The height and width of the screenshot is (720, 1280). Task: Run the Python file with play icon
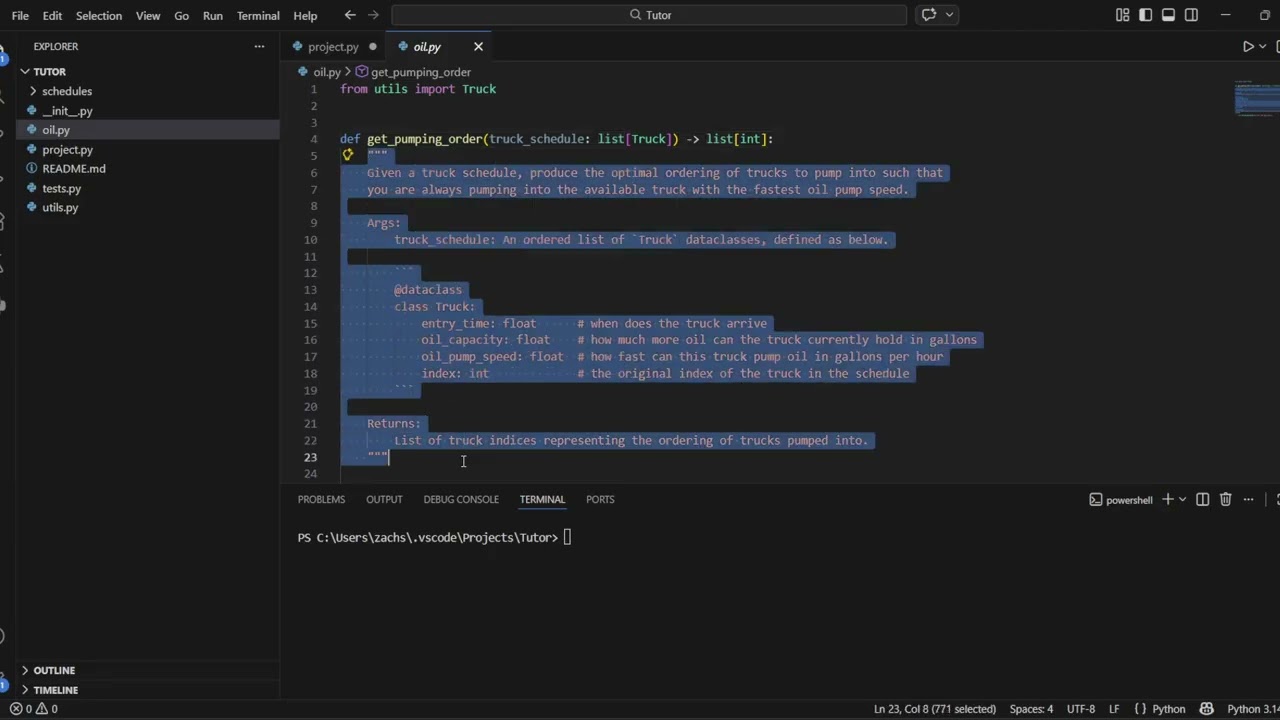click(x=1248, y=46)
